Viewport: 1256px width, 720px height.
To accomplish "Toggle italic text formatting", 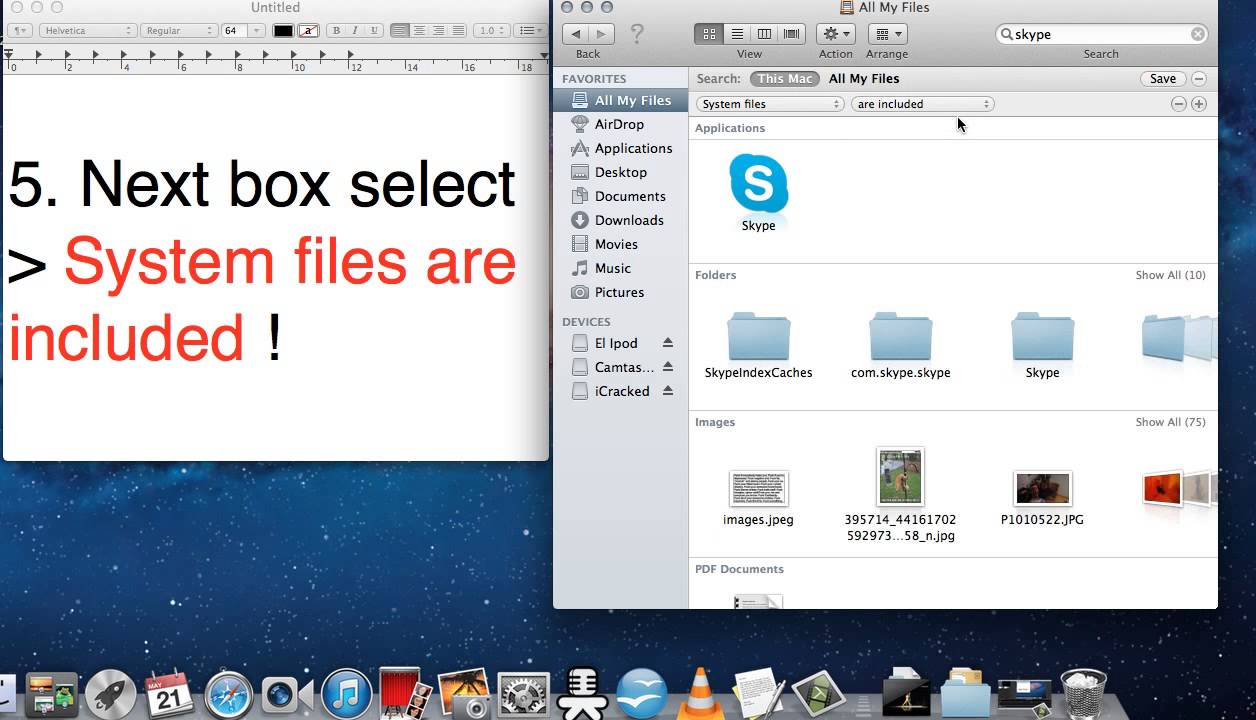I will tap(353, 31).
